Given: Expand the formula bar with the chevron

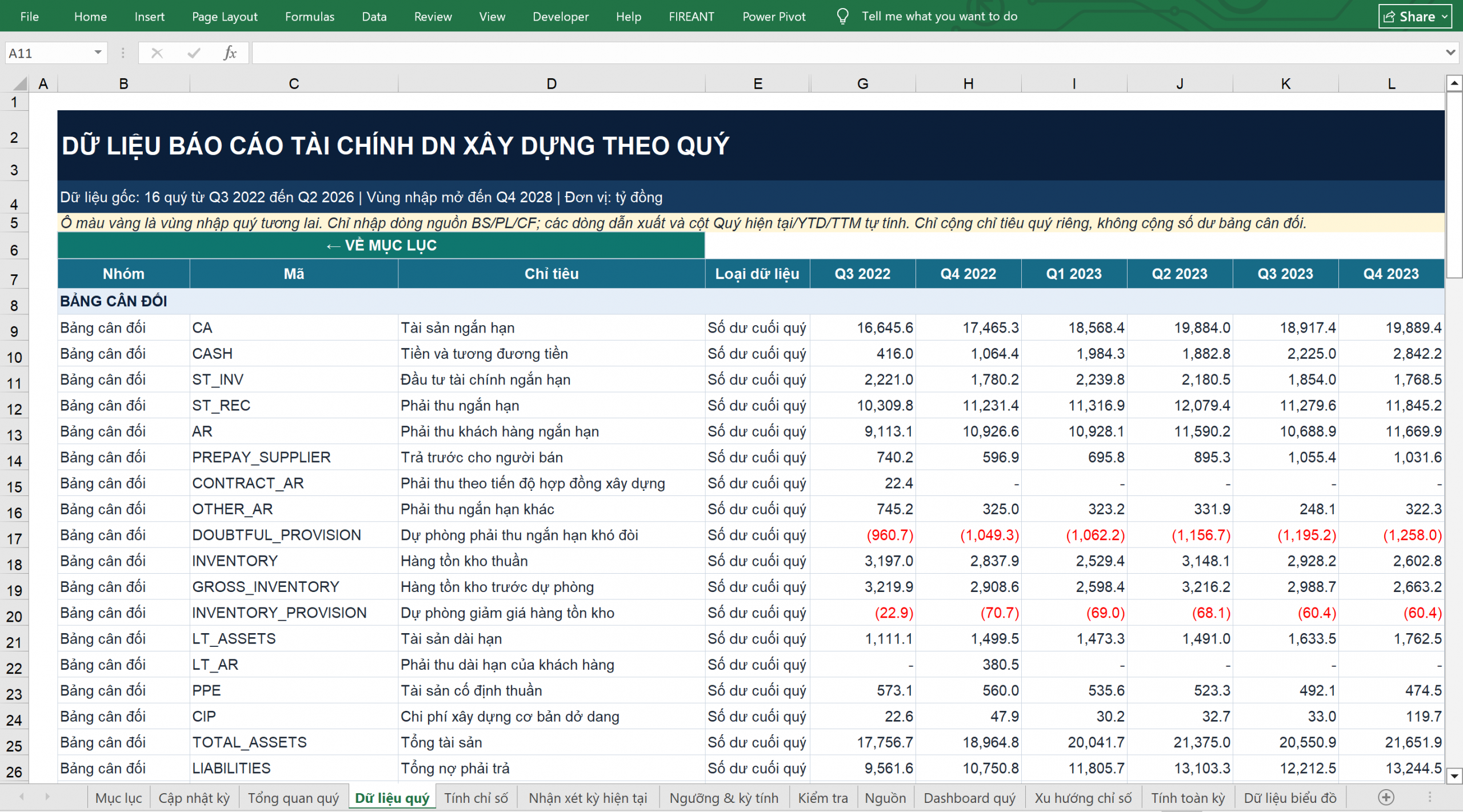Looking at the screenshot, I should [x=1450, y=53].
